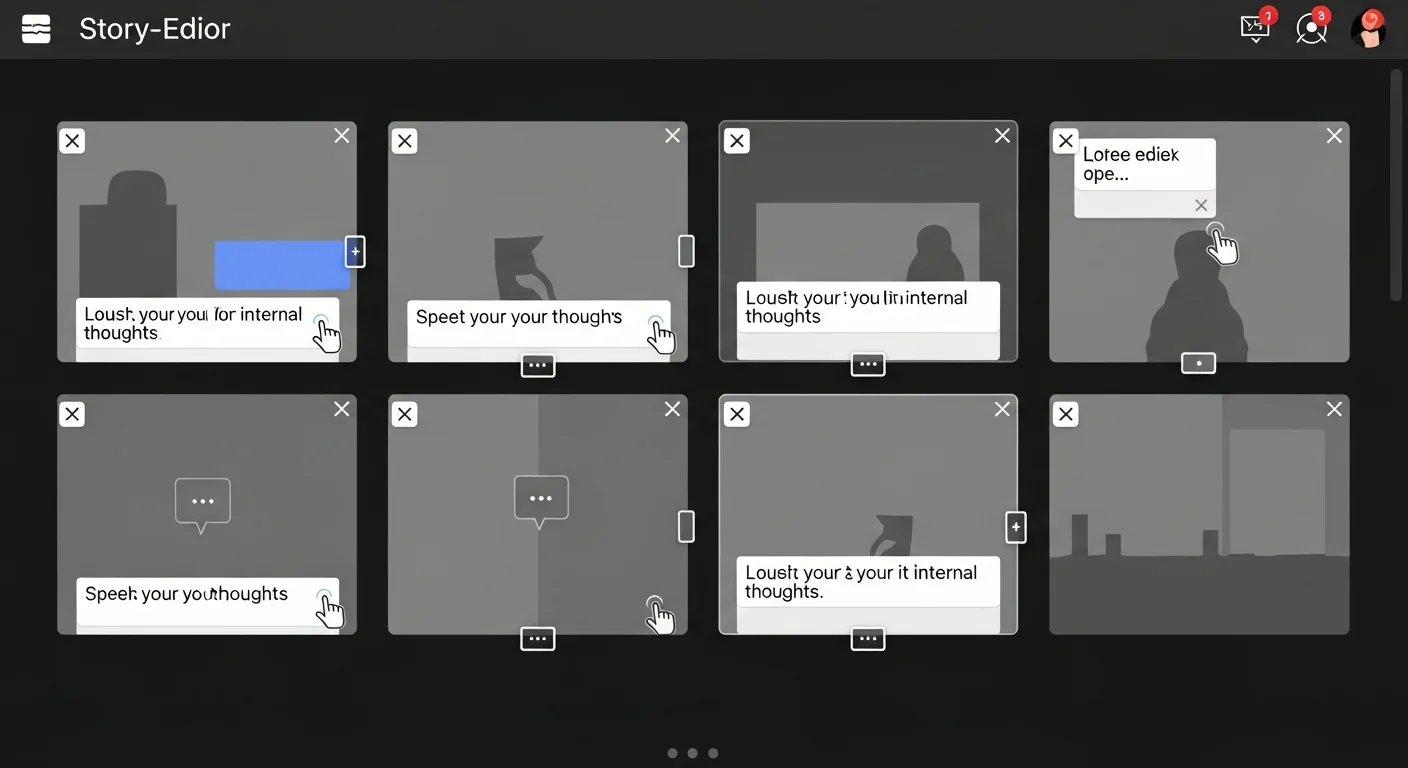The height and width of the screenshot is (768, 1408).
Task: Click edge handle on 'Speet your your thoughts' panel
Action: (x=686, y=250)
